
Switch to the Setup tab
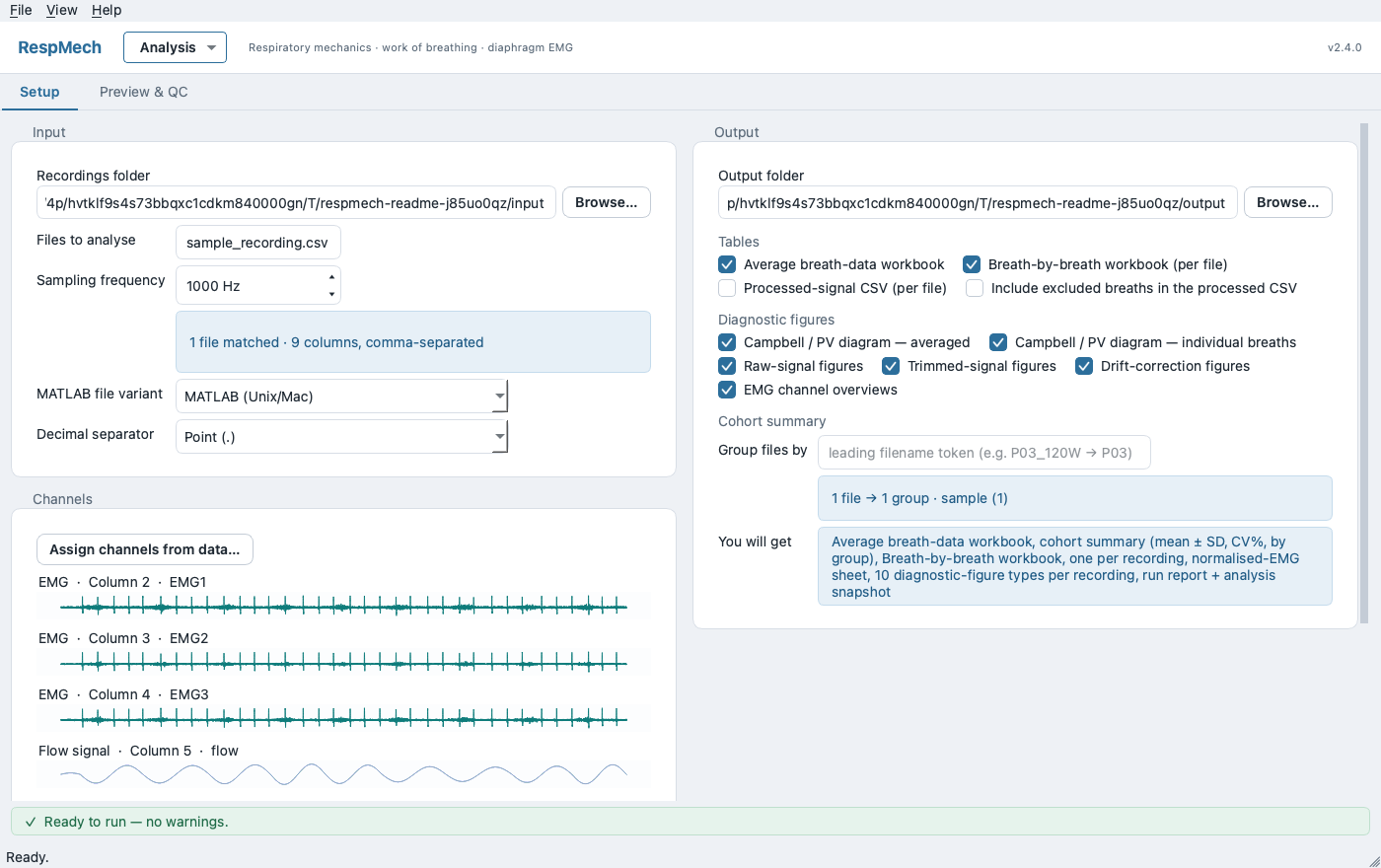[x=39, y=92]
